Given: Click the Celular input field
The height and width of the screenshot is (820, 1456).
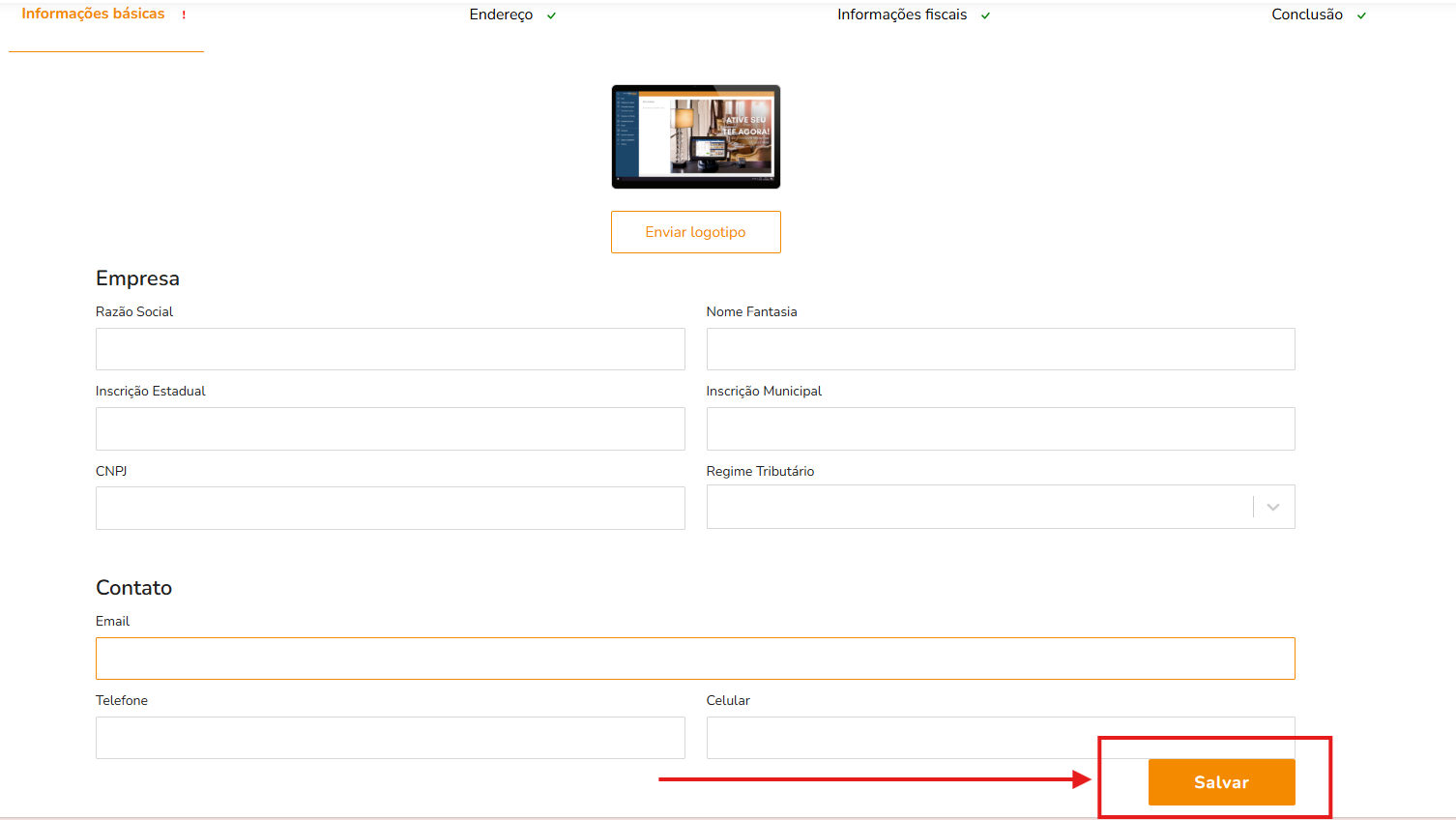Looking at the screenshot, I should pyautogui.click(x=1001, y=738).
